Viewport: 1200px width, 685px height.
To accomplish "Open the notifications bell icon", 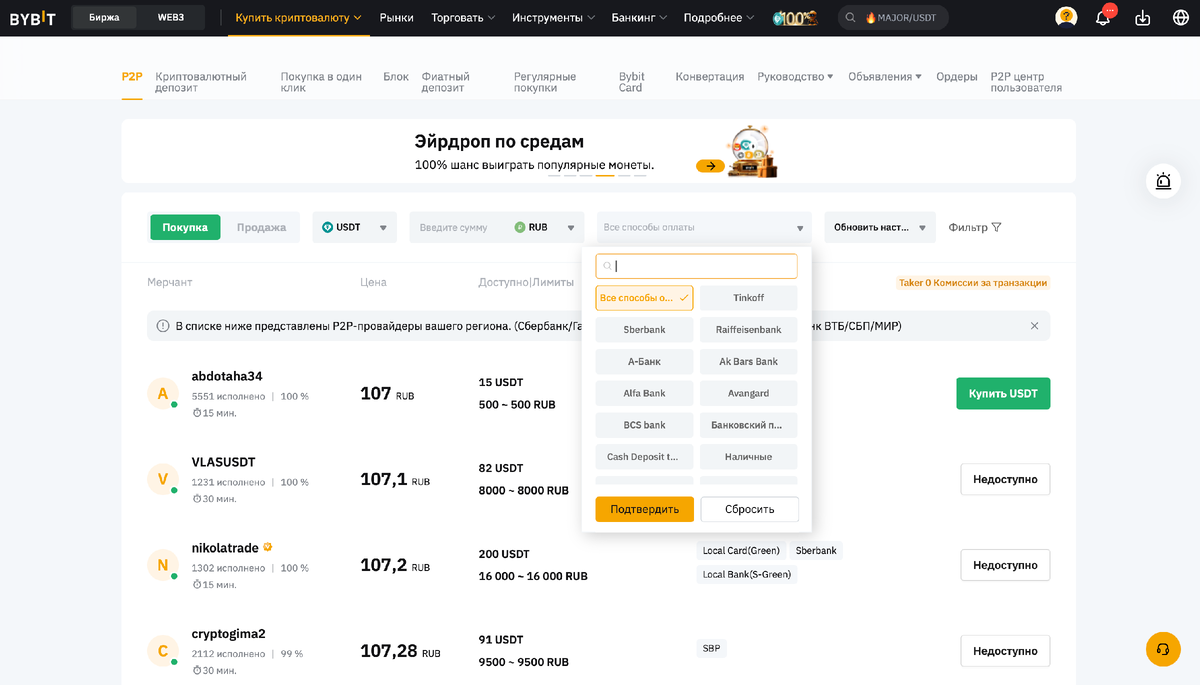I will point(1104,17).
